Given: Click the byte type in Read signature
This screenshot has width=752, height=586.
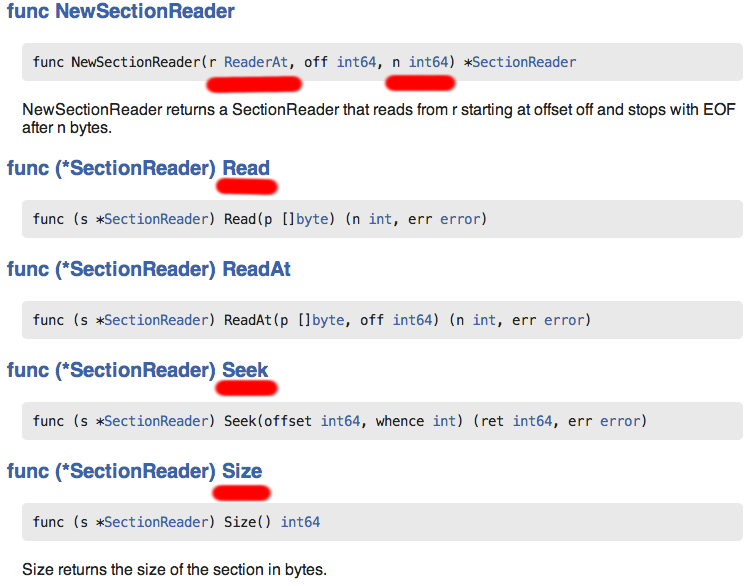Looking at the screenshot, I should point(312,218).
